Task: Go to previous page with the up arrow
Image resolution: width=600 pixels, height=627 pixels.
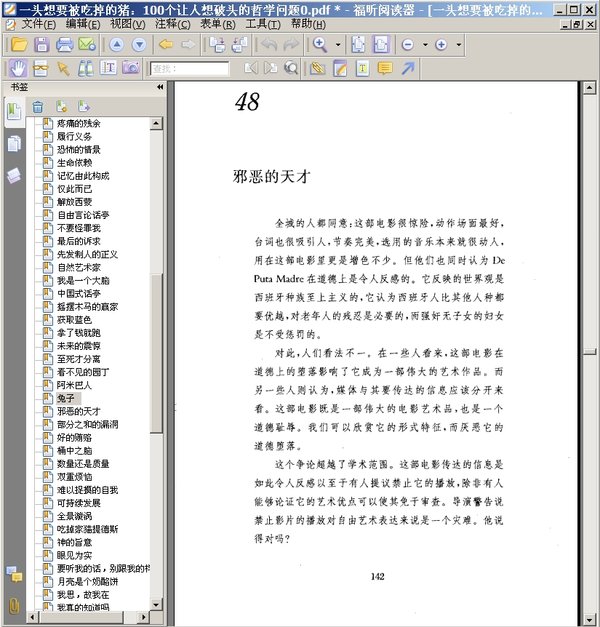Action: coord(116,44)
